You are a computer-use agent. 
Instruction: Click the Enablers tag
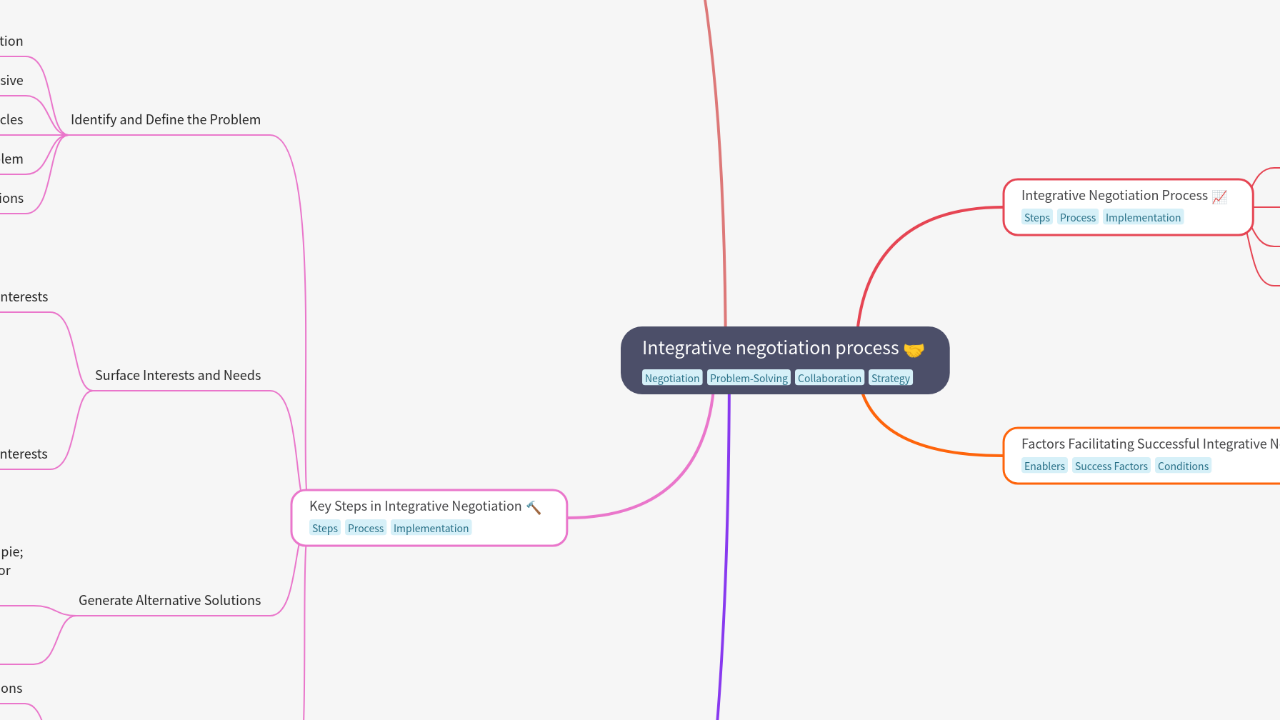(1045, 466)
